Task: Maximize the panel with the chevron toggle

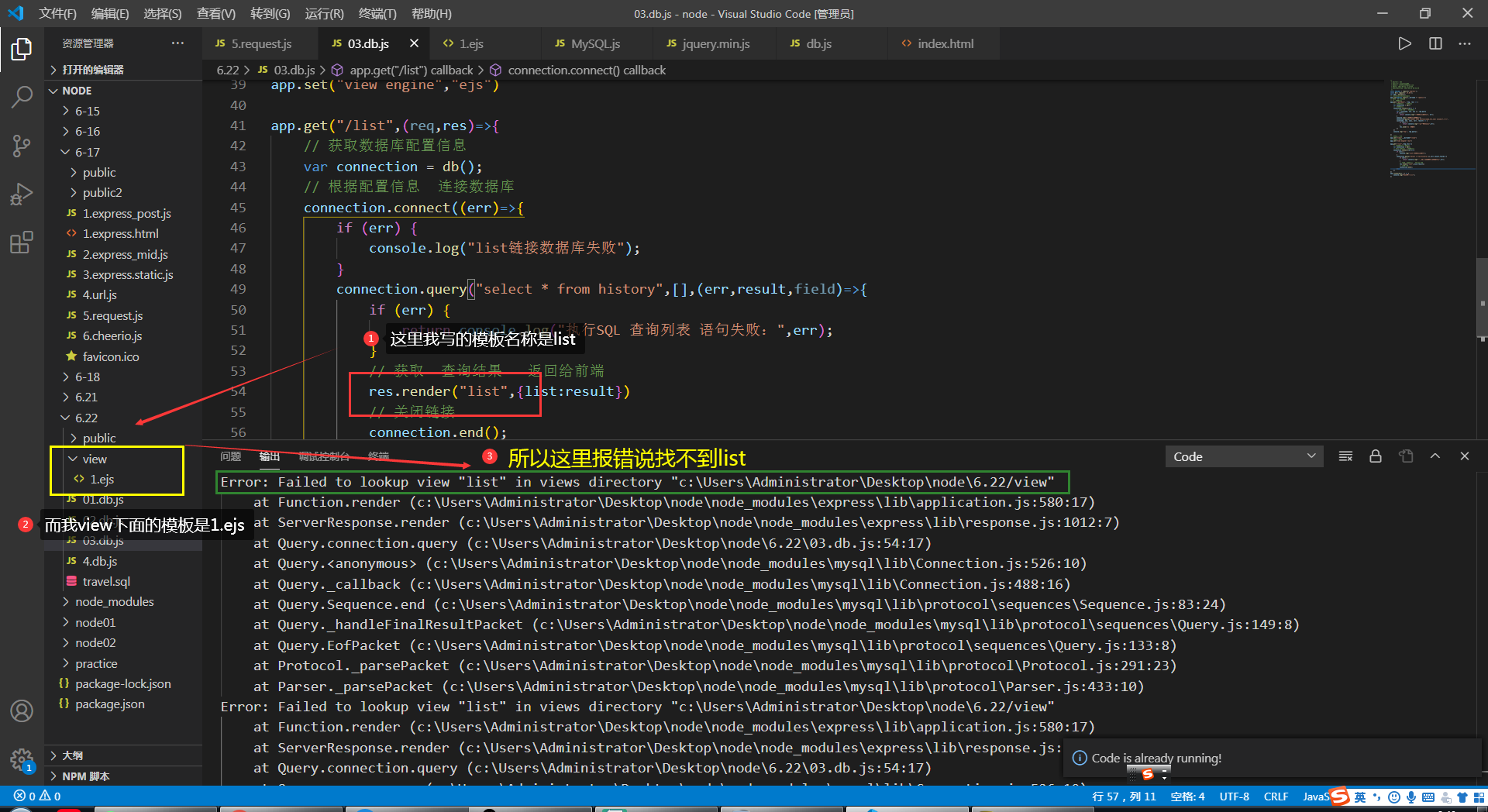Action: point(1435,456)
